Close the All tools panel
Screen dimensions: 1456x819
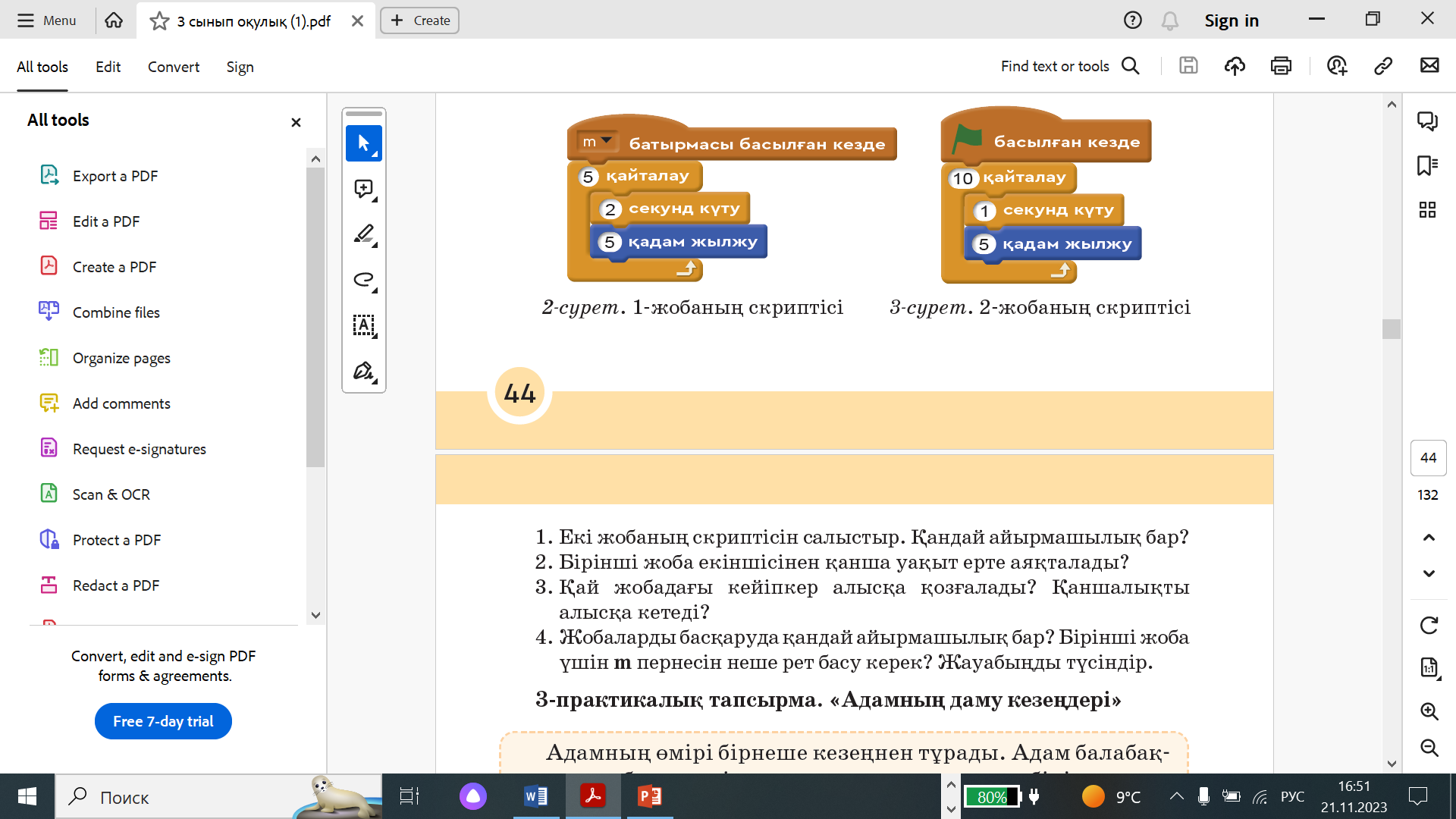(x=296, y=122)
